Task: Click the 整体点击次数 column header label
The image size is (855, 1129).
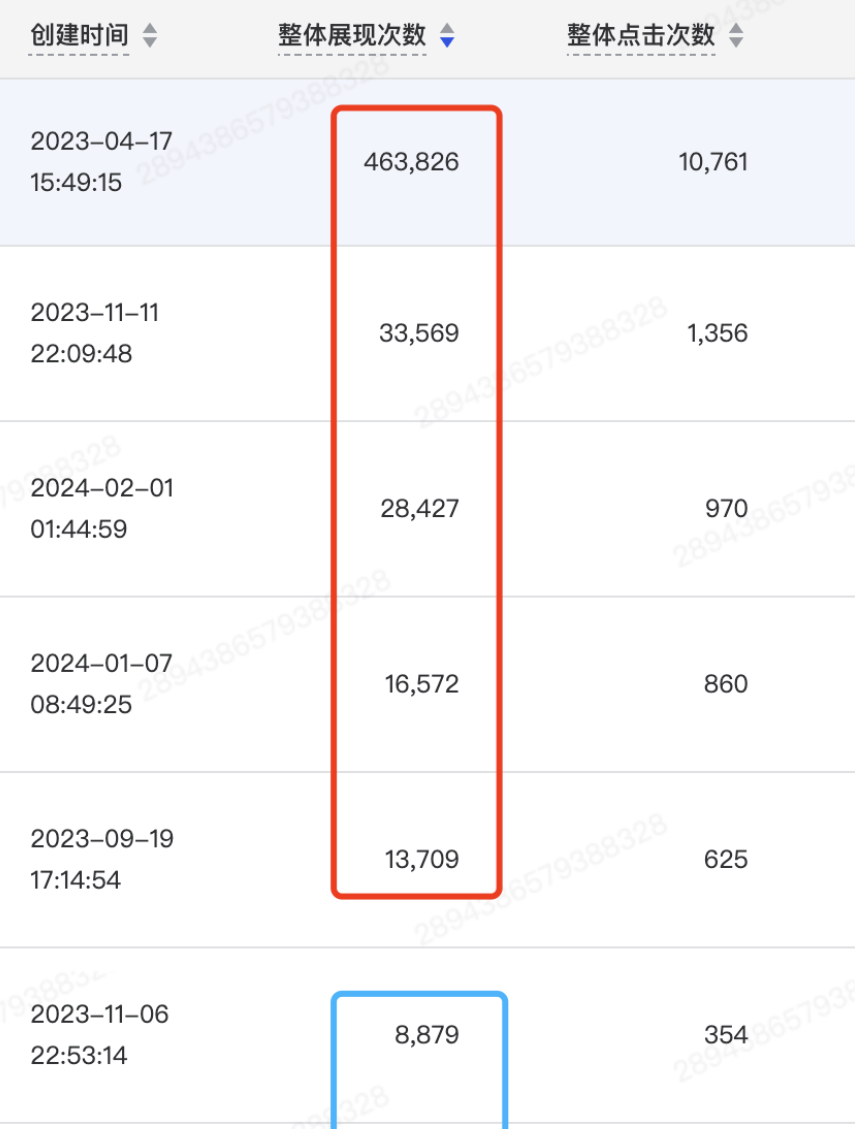Action: click(641, 36)
